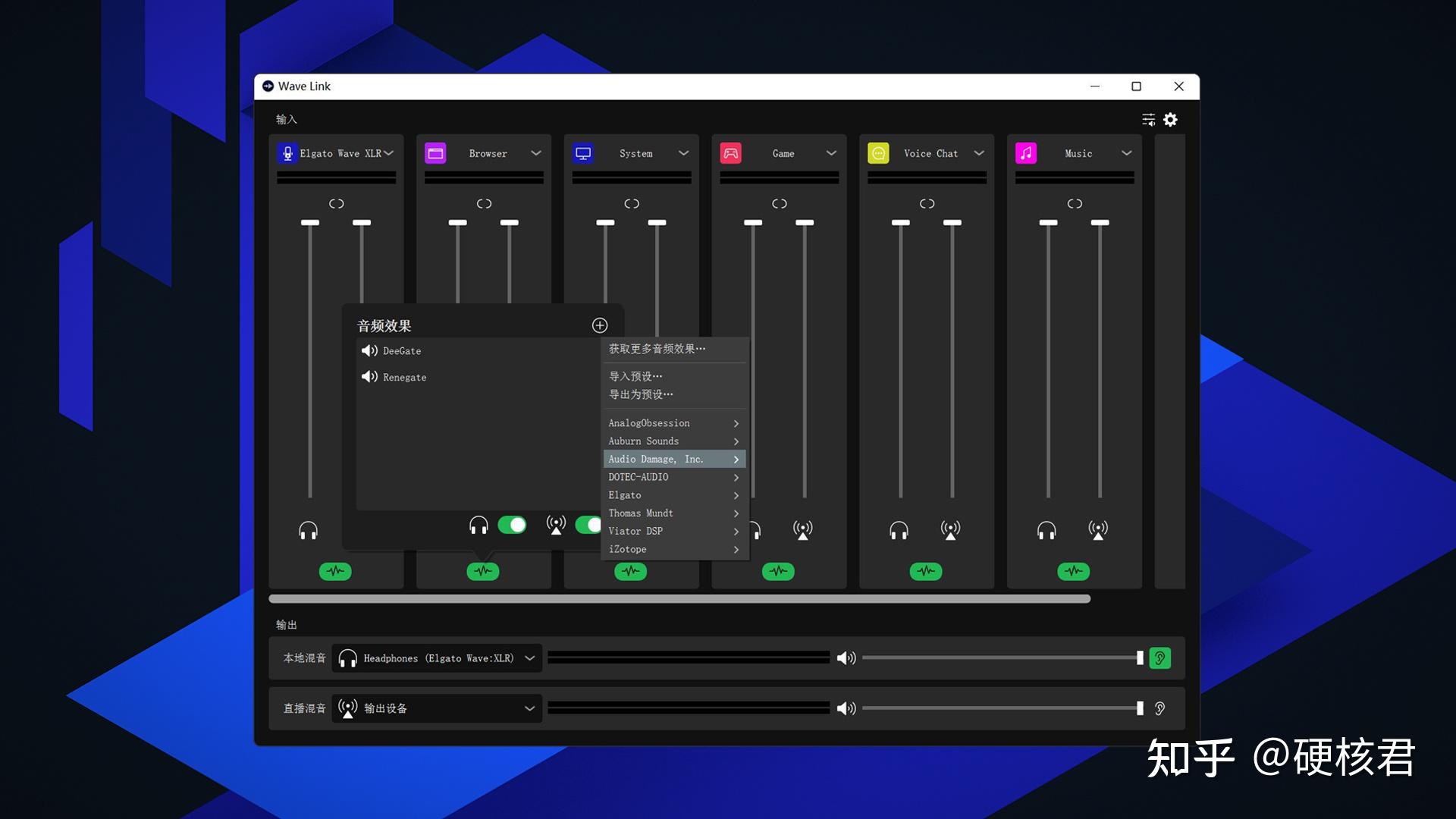The width and height of the screenshot is (1456, 819).
Task: Select the iZotope menu entry
Action: [x=627, y=549]
